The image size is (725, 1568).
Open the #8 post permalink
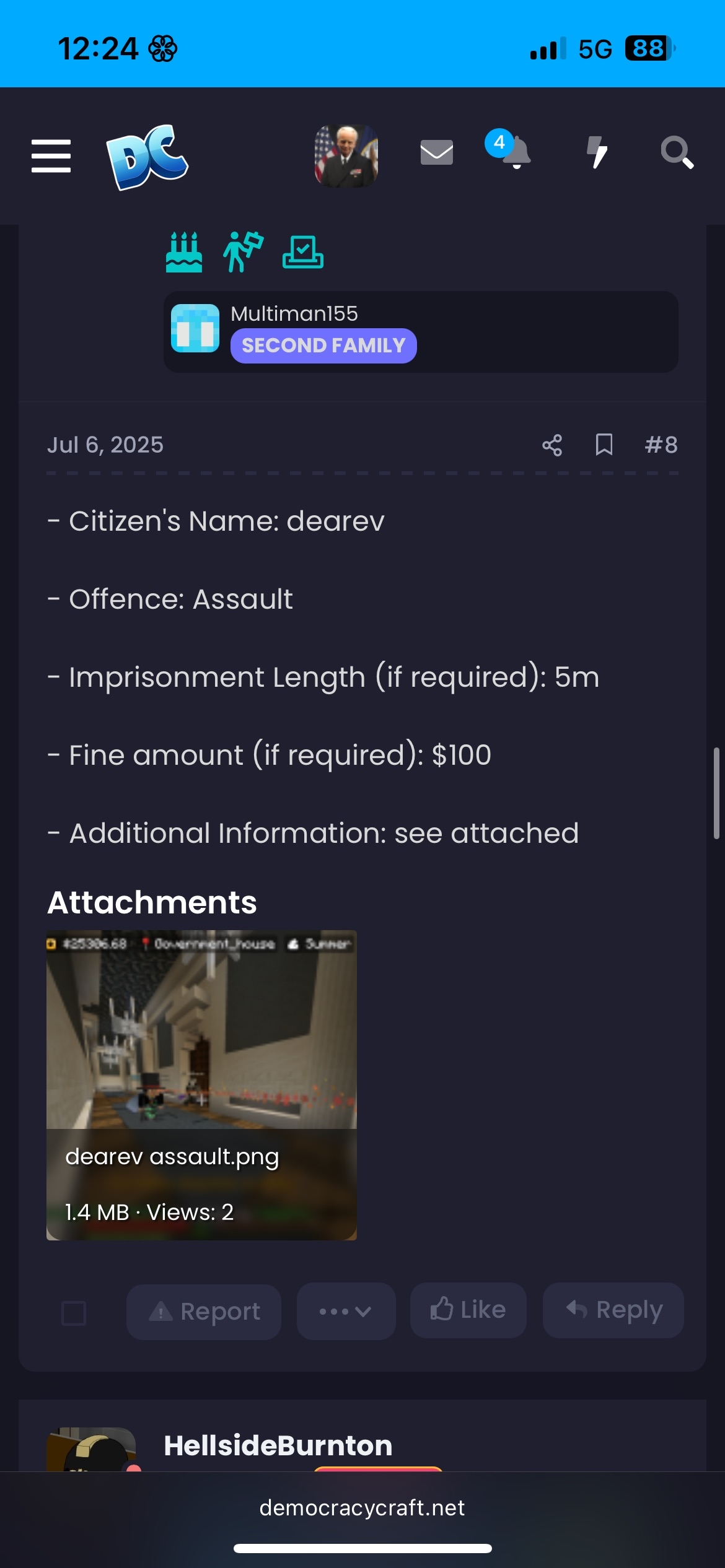pyautogui.click(x=661, y=445)
